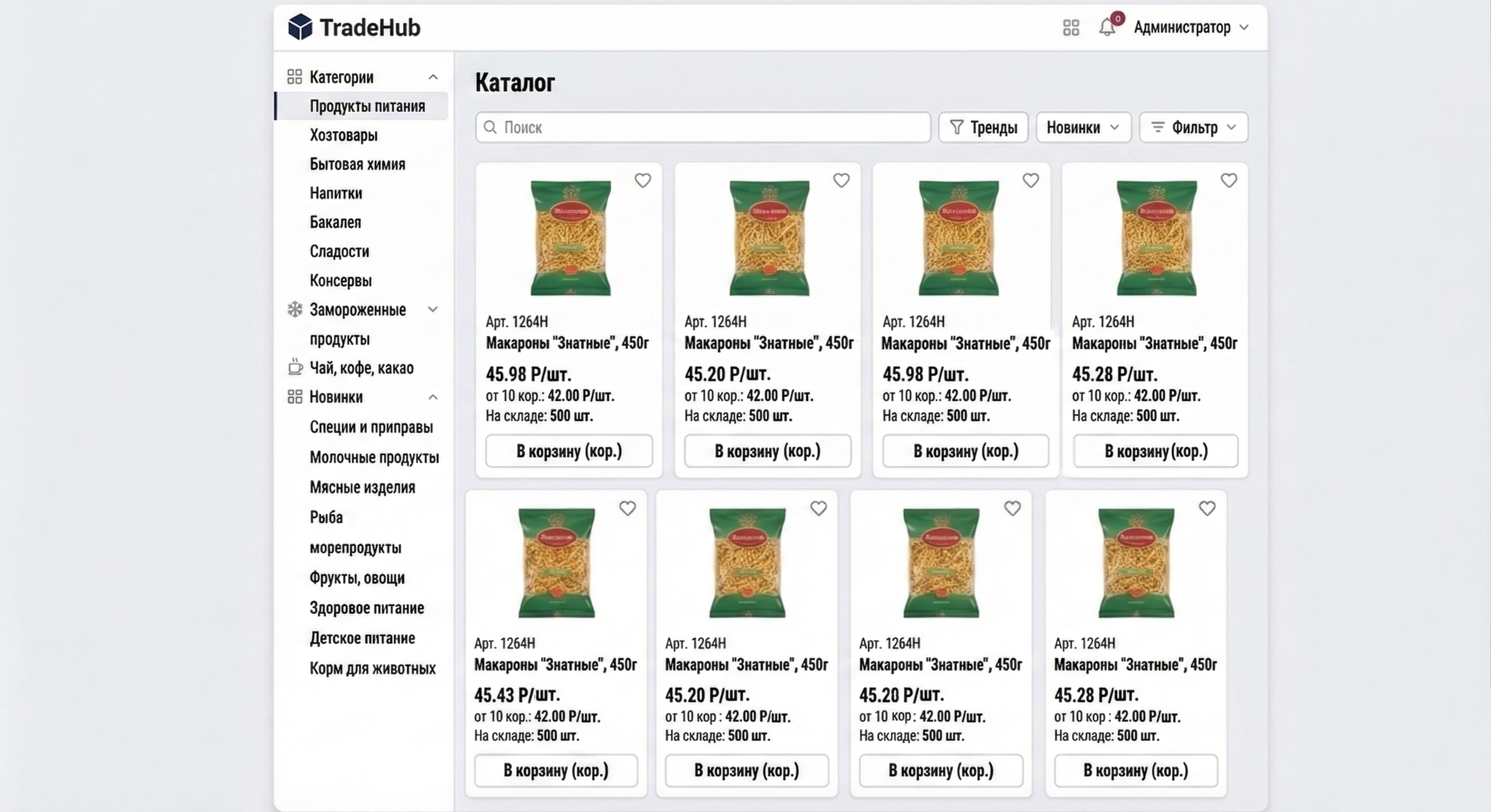This screenshot has width=1491, height=812.
Task: Click funnel icon on Тренды button
Action: (x=956, y=127)
